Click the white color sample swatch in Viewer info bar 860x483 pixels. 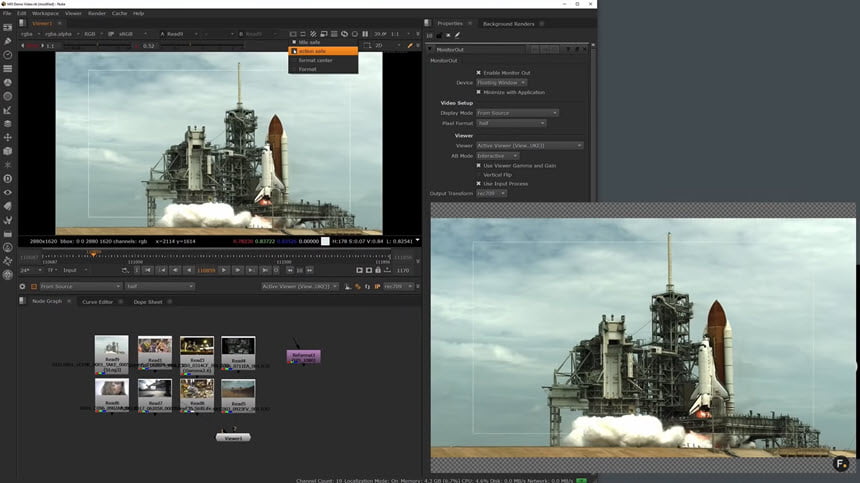click(325, 241)
